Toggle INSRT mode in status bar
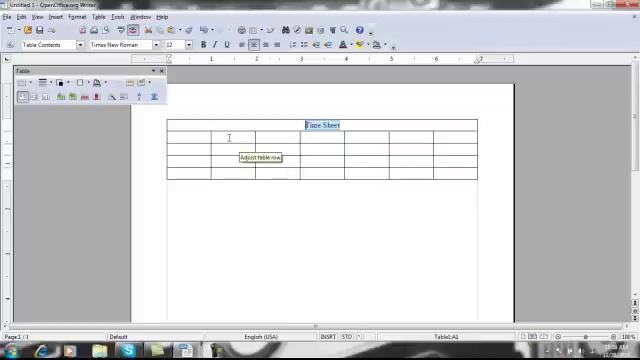640x360 pixels. point(328,337)
